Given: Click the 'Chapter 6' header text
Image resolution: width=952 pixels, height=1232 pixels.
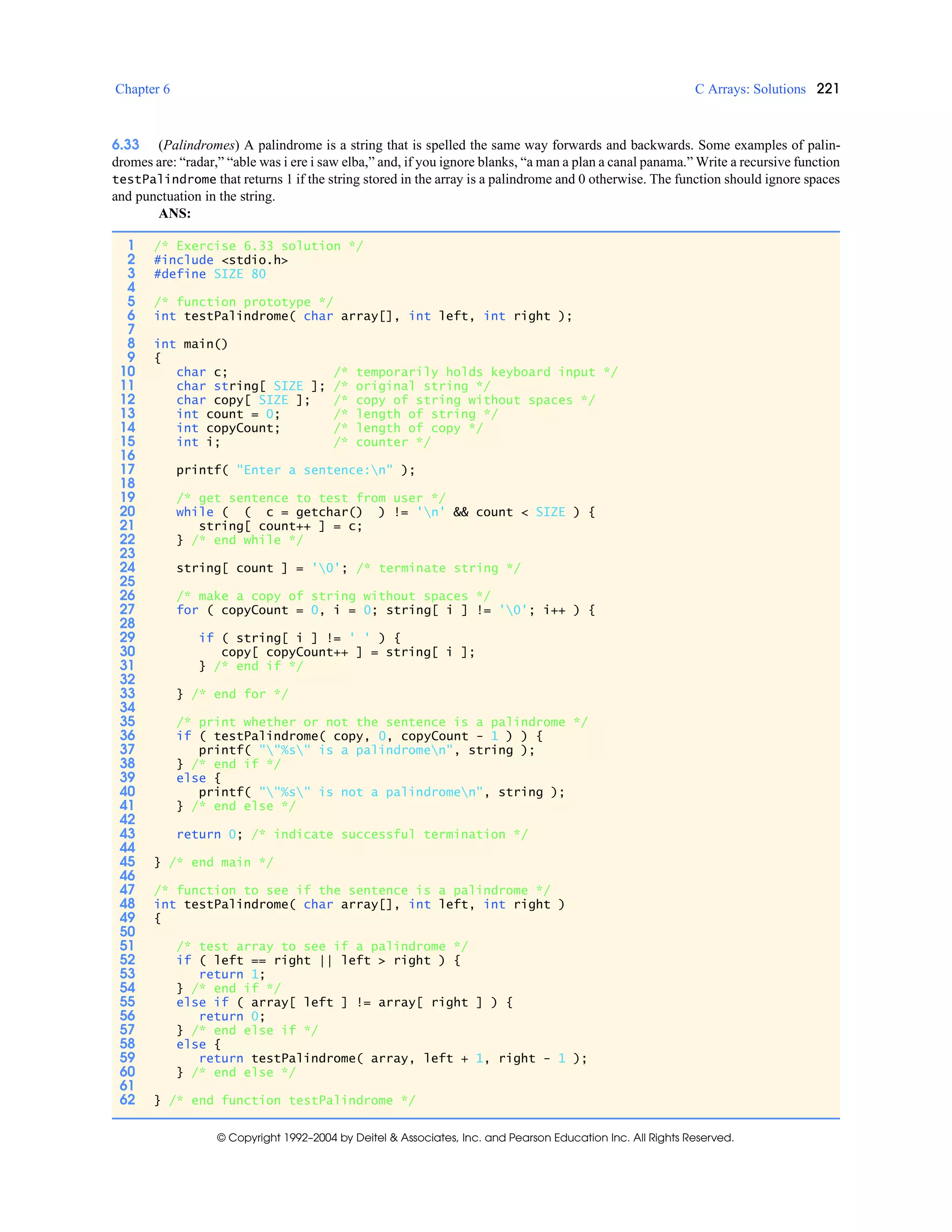Looking at the screenshot, I should click(142, 89).
